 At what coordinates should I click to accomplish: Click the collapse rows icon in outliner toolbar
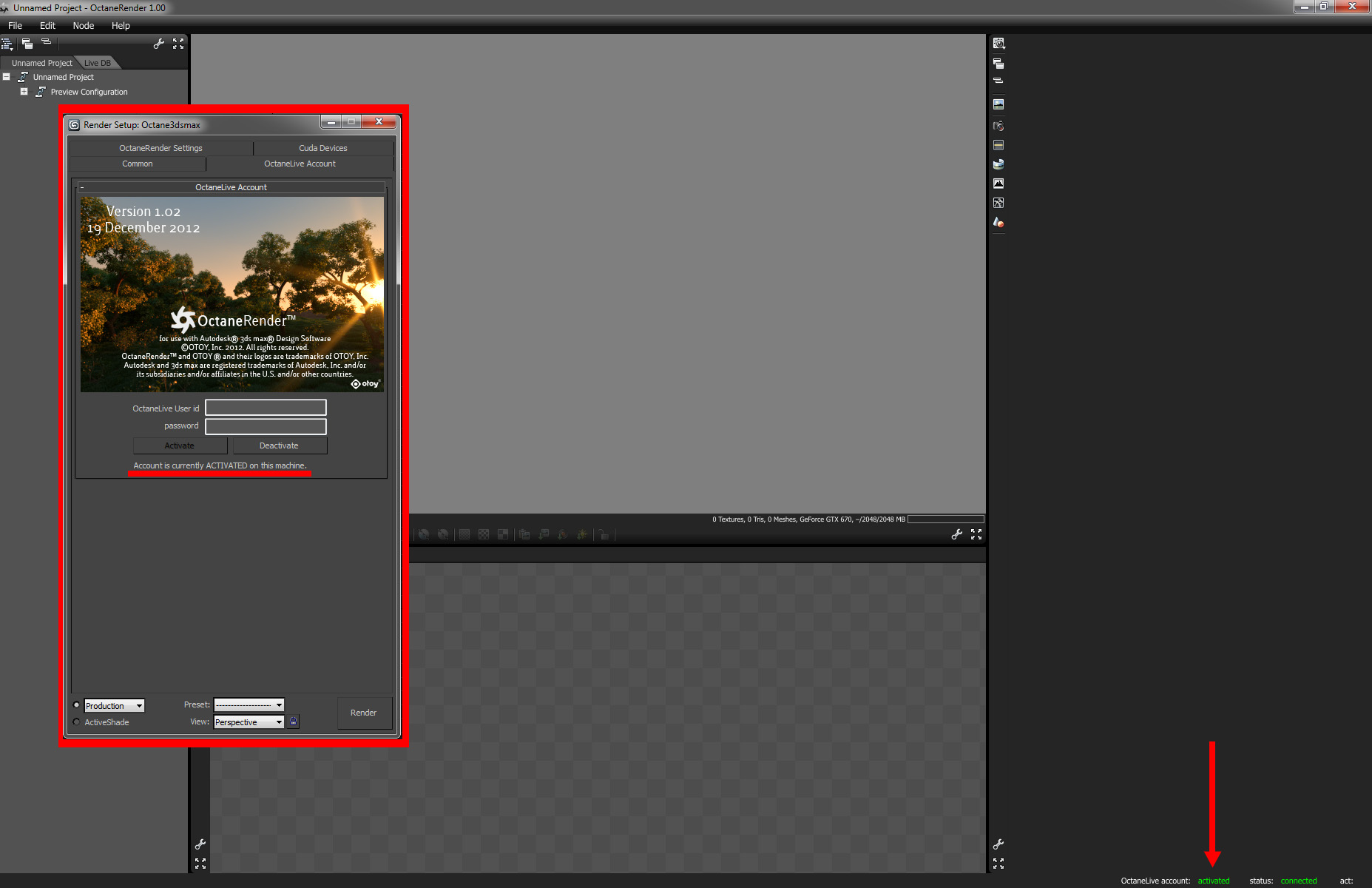click(x=47, y=42)
